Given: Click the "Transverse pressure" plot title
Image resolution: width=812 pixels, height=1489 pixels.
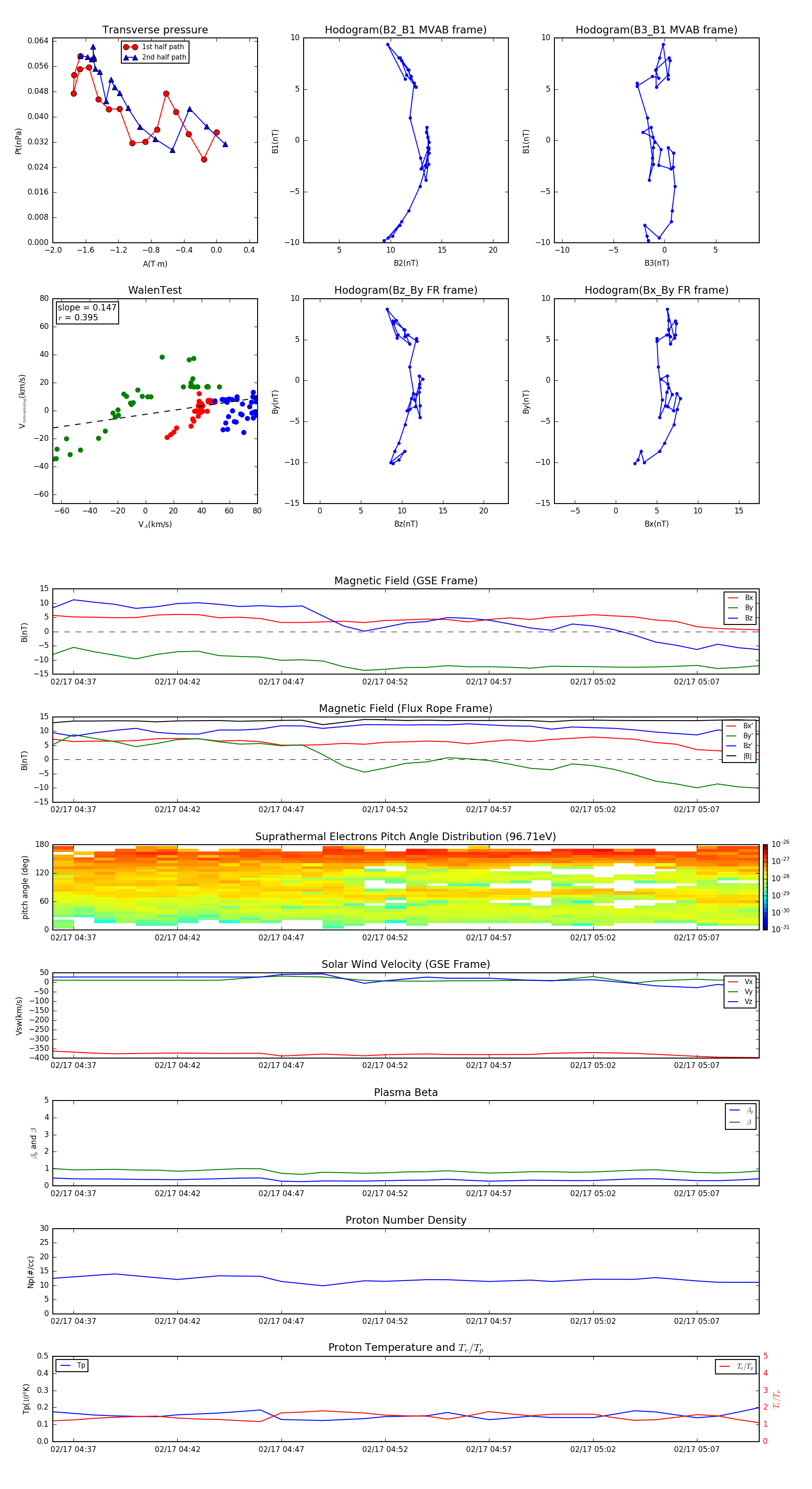Looking at the screenshot, I should click(155, 30).
